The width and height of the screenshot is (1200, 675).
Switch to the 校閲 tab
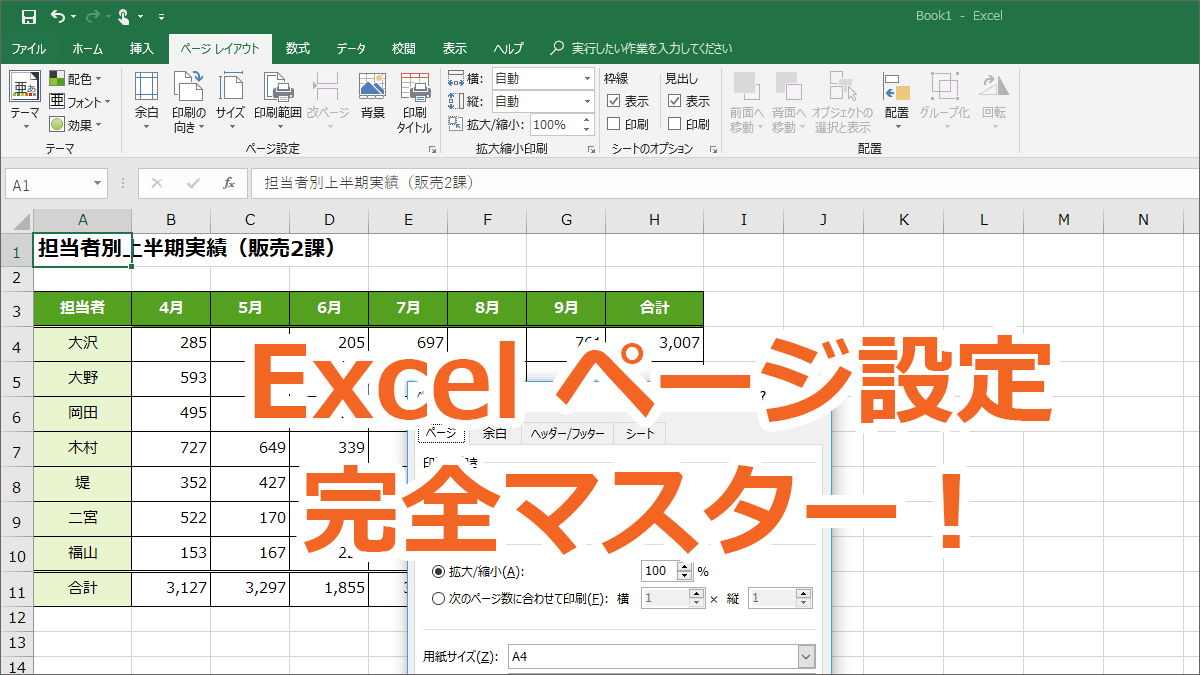pyautogui.click(x=403, y=48)
